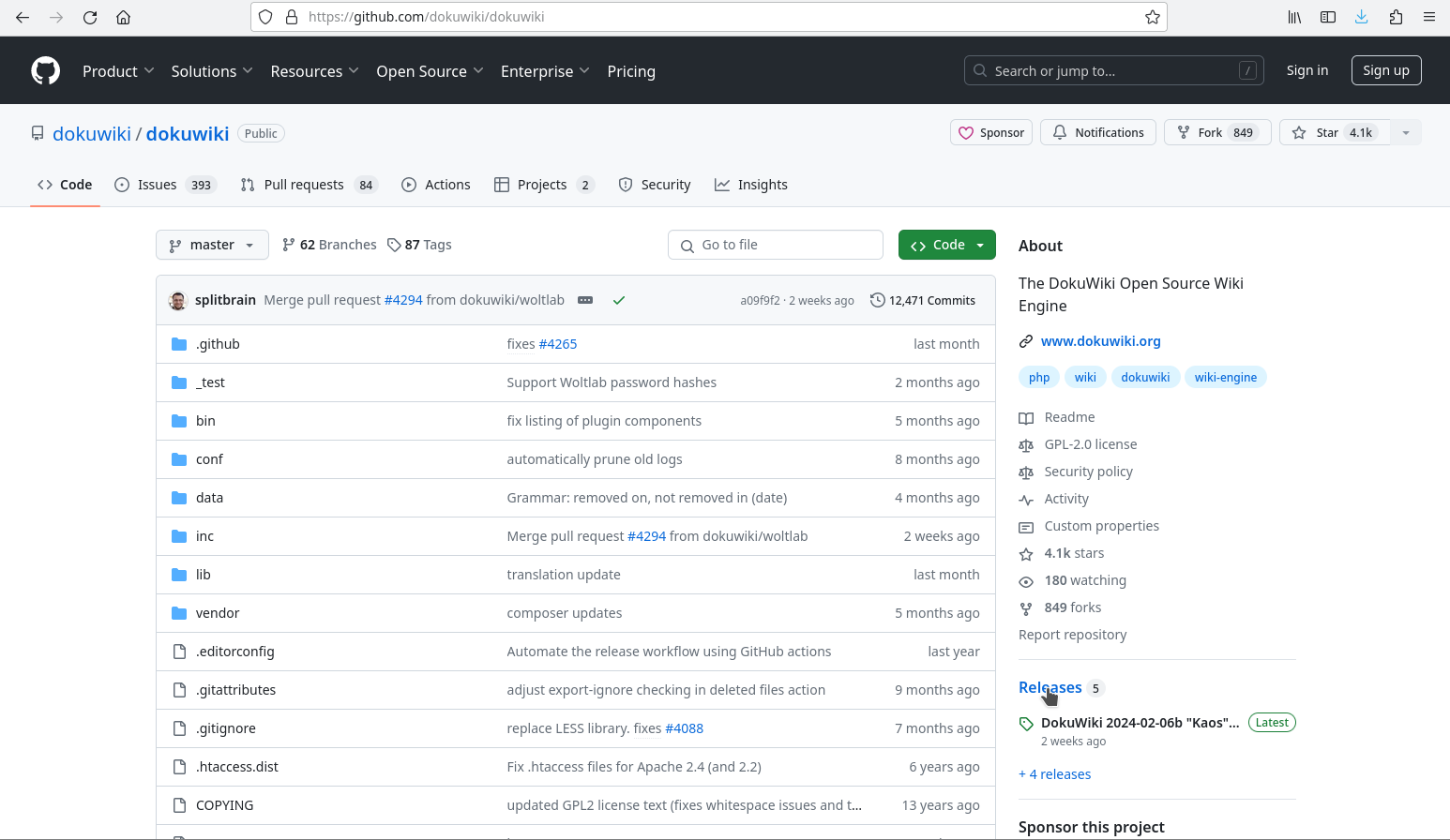This screenshot has width=1450, height=840.
Task: Open the Firefox downloads panel
Action: point(1361,17)
